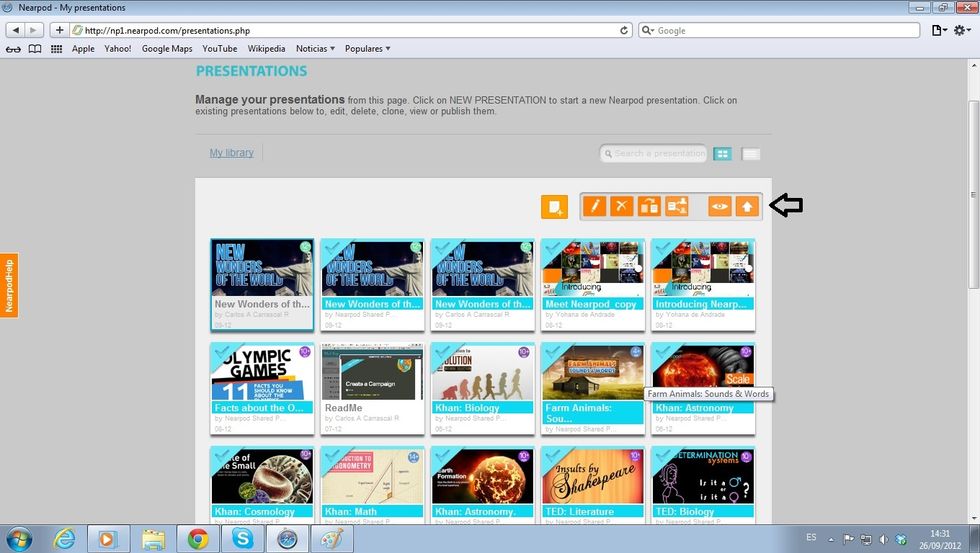The height and width of the screenshot is (553, 980).
Task: Expand the Noticias bookmarks dropdown
Action: click(316, 49)
